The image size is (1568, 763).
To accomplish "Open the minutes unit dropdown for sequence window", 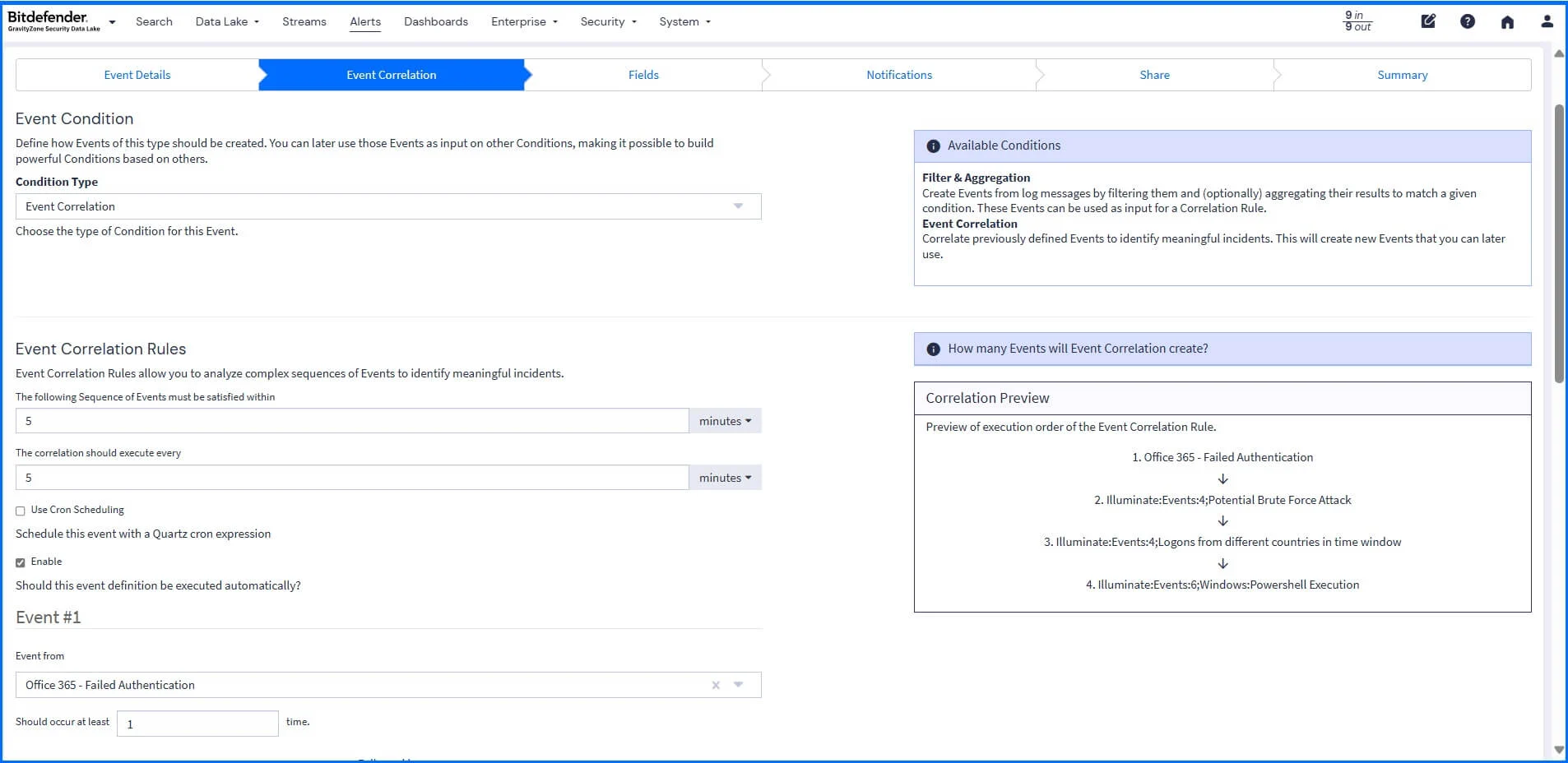I will pyautogui.click(x=724, y=420).
